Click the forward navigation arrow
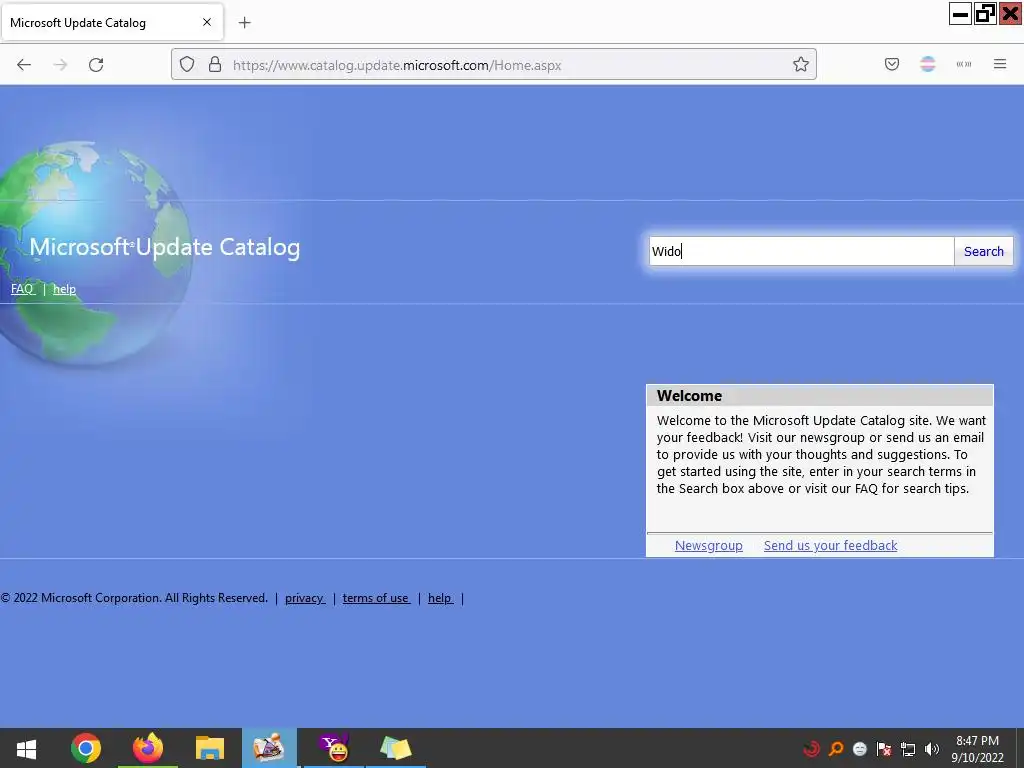This screenshot has height=768, width=1024. [60, 65]
